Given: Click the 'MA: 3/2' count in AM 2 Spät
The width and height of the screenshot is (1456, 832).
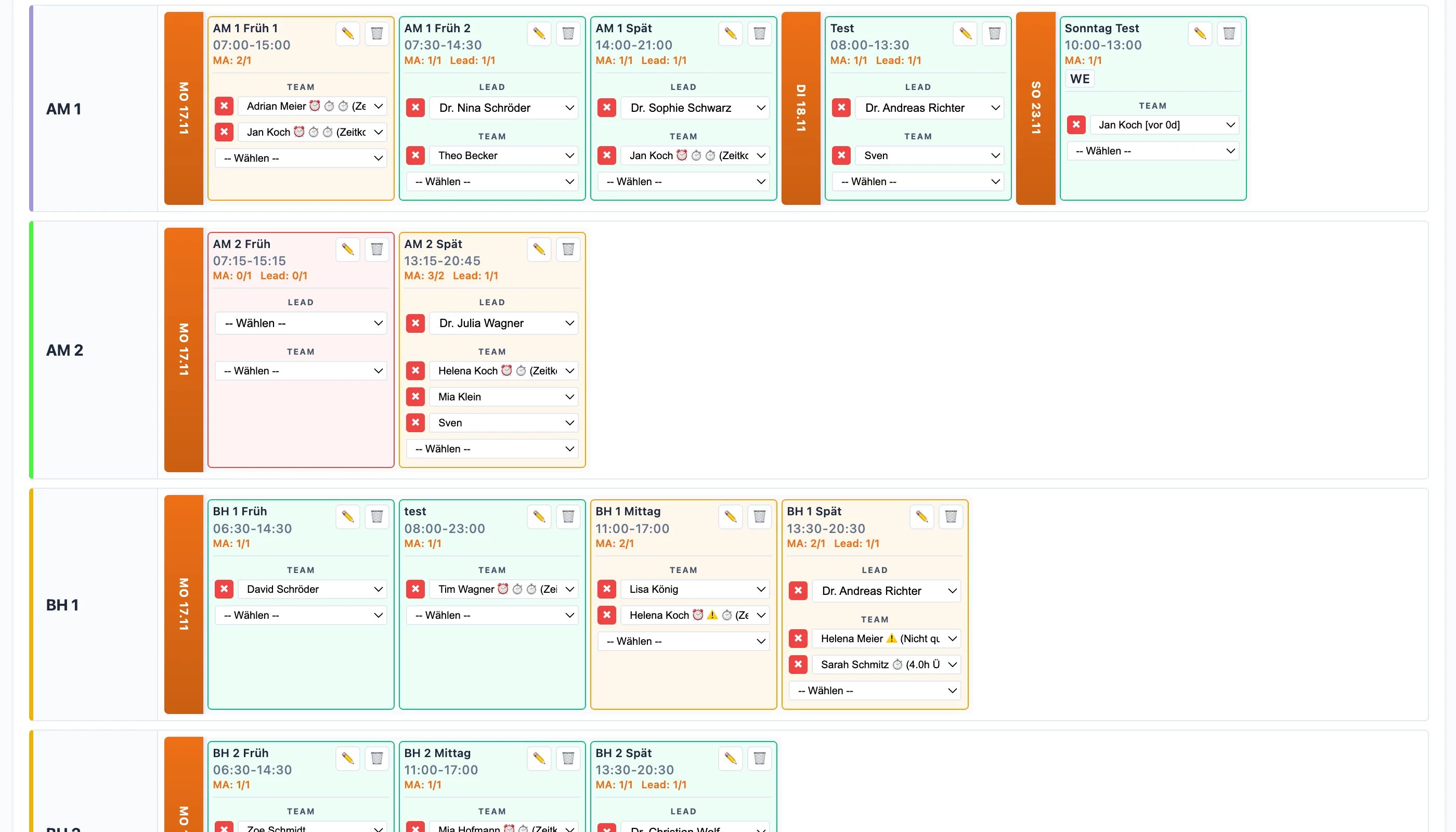Looking at the screenshot, I should click(x=424, y=276).
